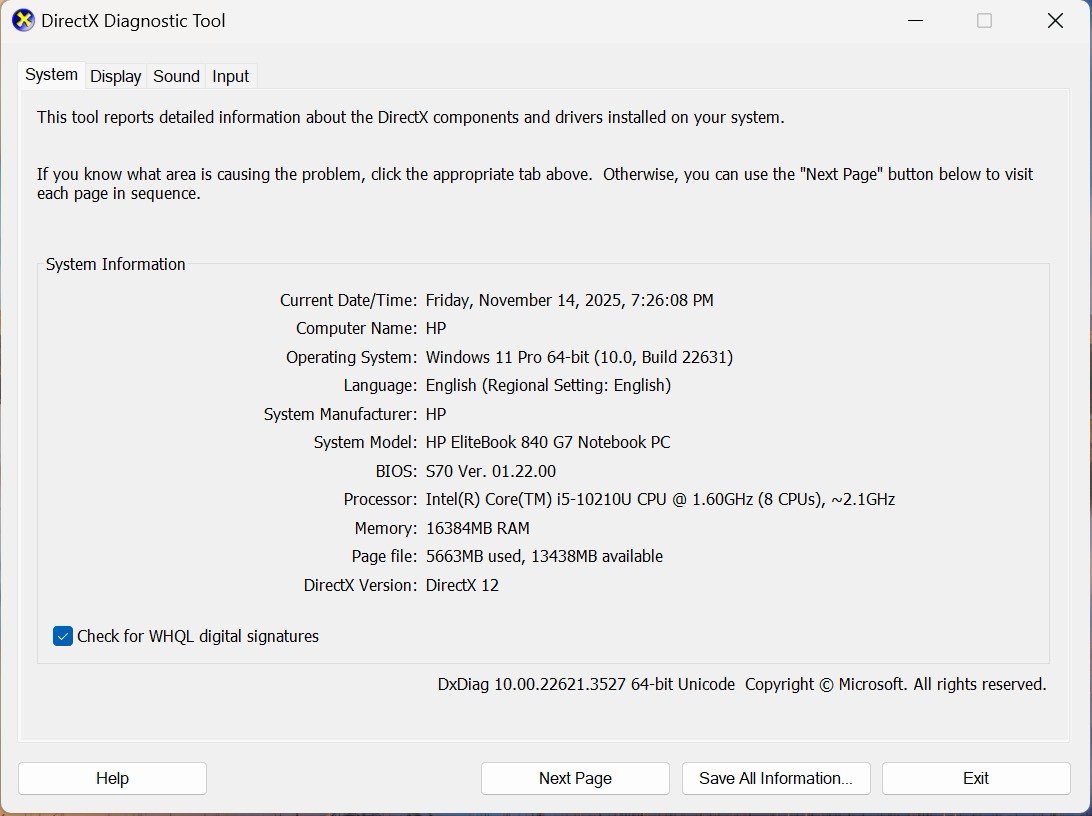Toggle the WHQL signature verification checkbox

[x=62, y=636]
